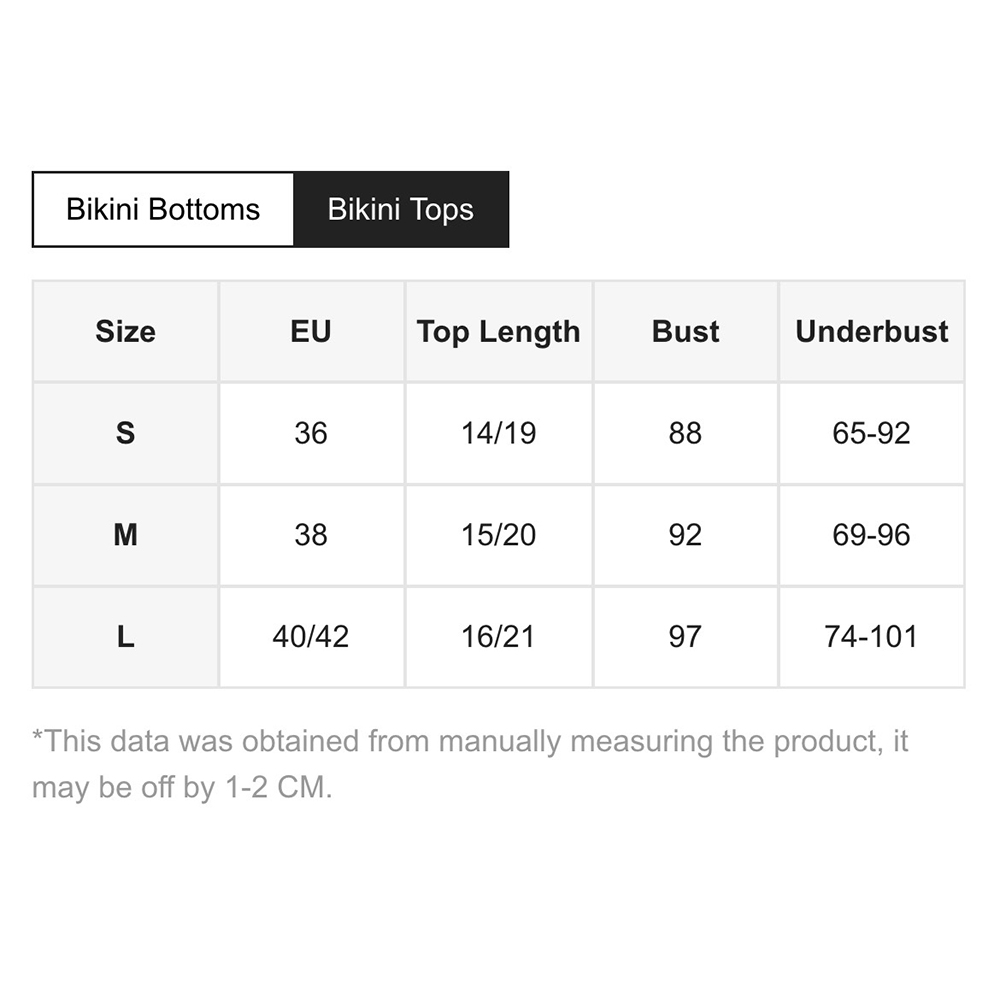Screen dimensions: 1000x1000
Task: Click the Top Length column header
Action: click(499, 332)
